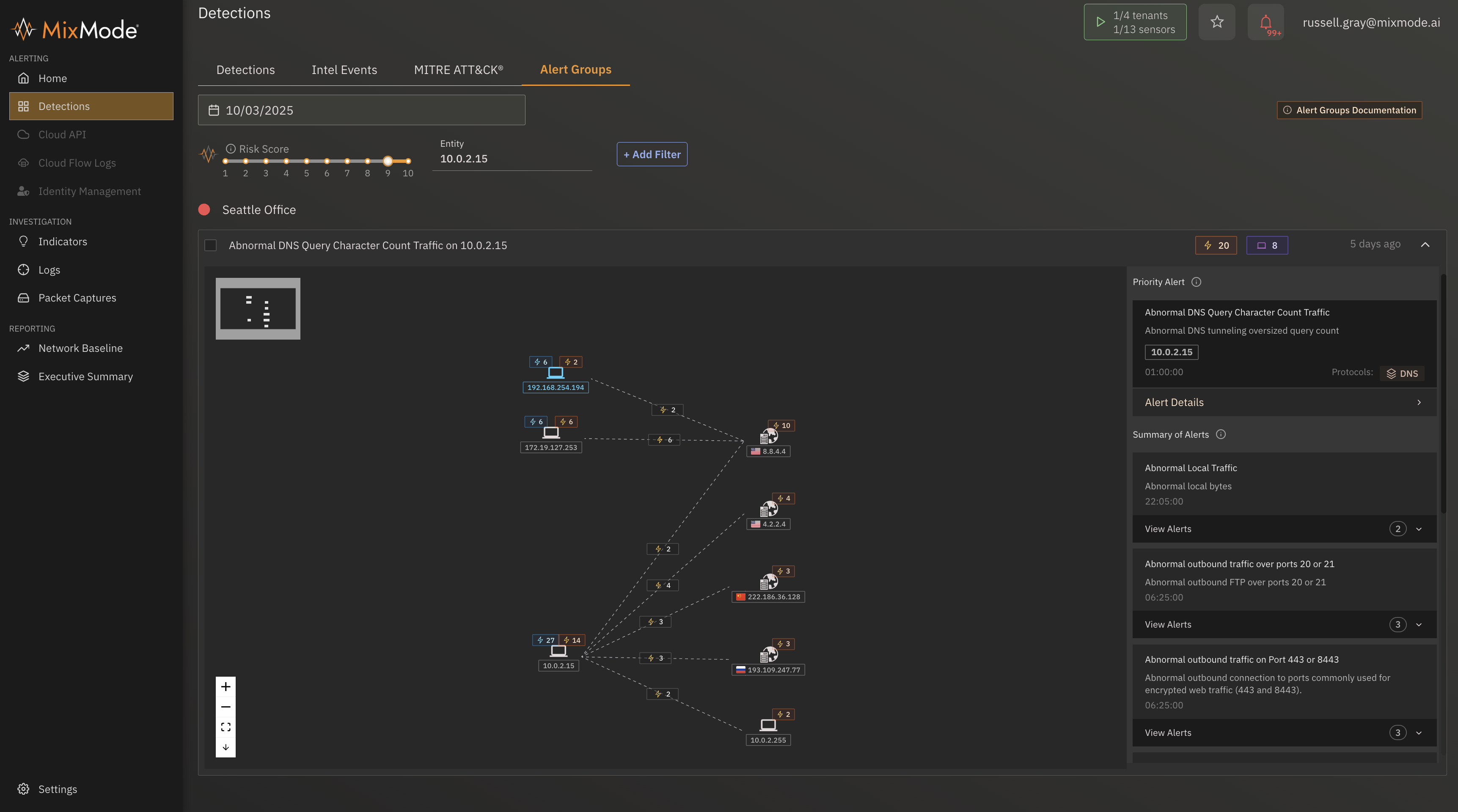This screenshot has height=812, width=1458.
Task: Click the favorites star icon
Action: (x=1217, y=22)
